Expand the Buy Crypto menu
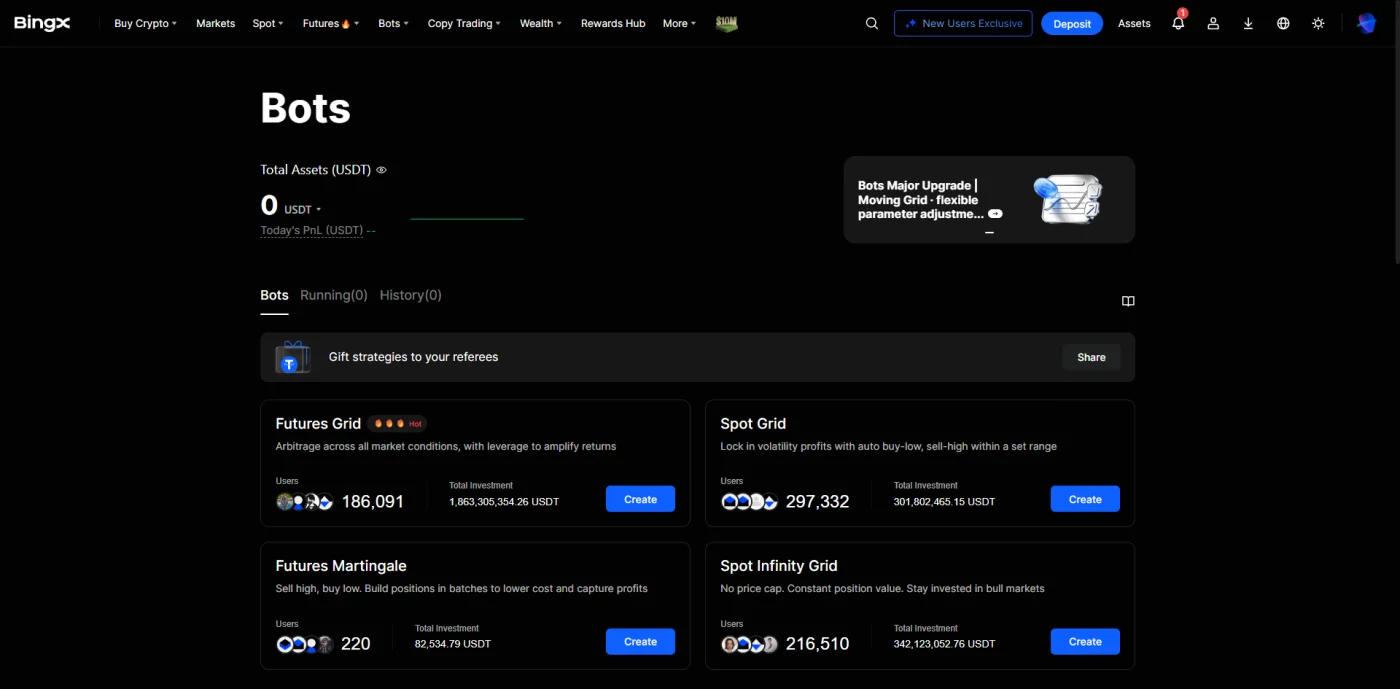This screenshot has height=689, width=1400. pos(145,23)
